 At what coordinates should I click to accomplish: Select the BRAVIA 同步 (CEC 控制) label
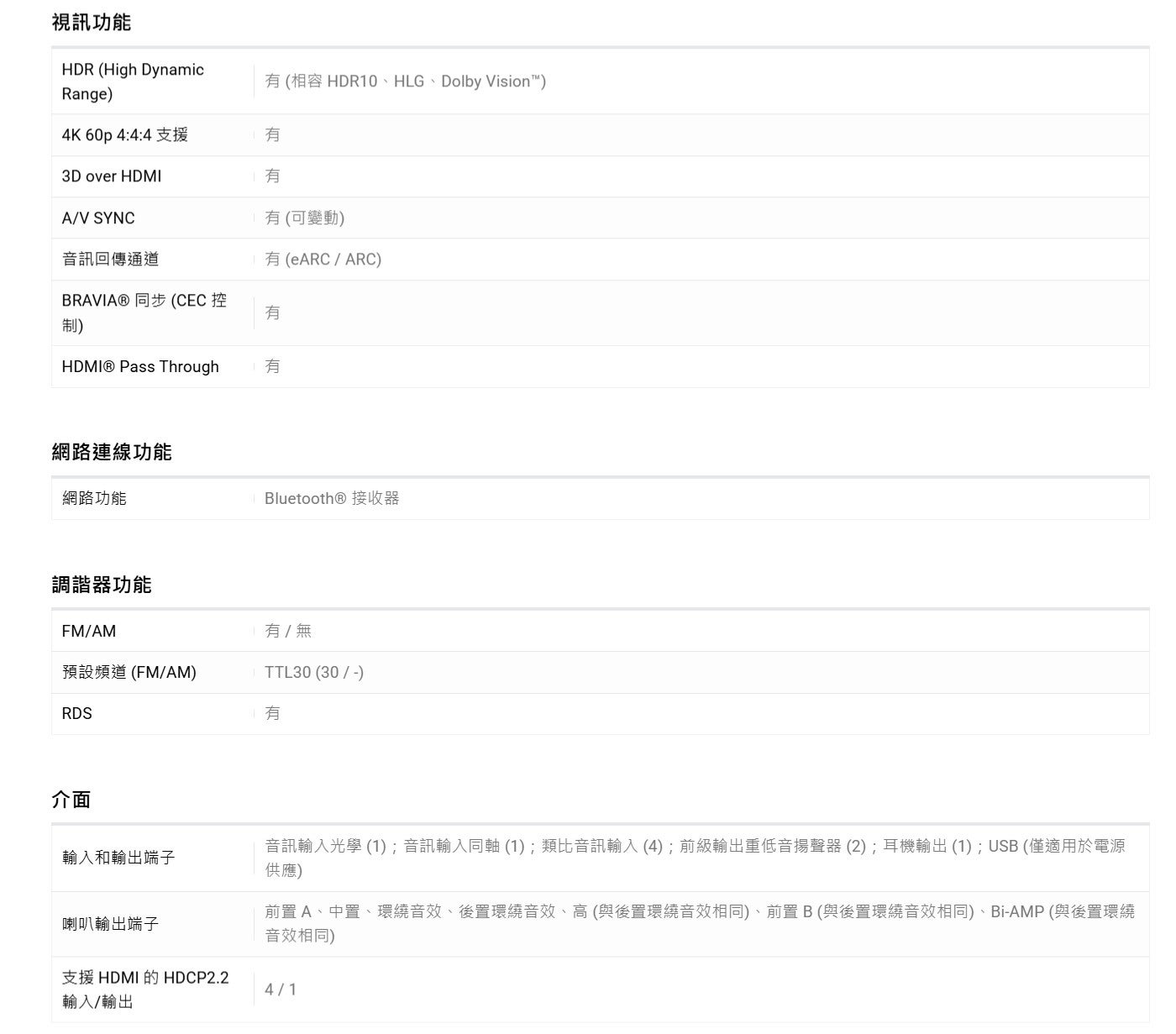(x=144, y=312)
